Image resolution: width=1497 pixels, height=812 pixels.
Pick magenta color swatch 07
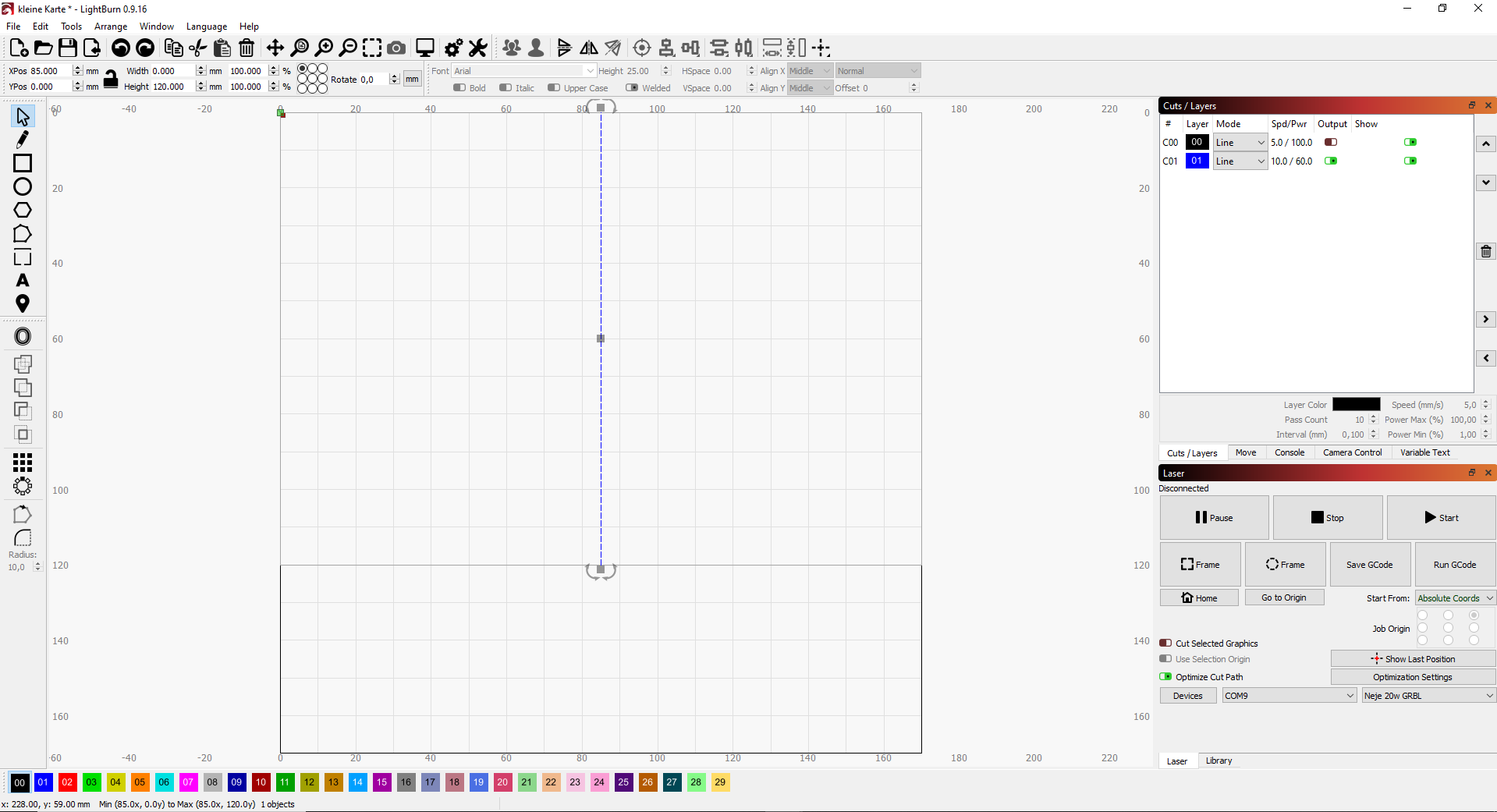(188, 782)
